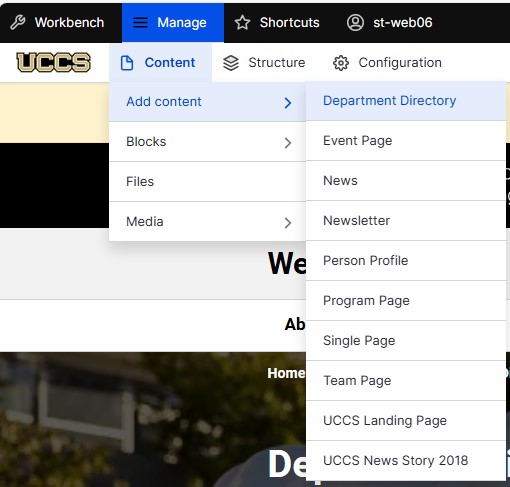
Task: Select Blocks menu entry
Action: click(207, 142)
